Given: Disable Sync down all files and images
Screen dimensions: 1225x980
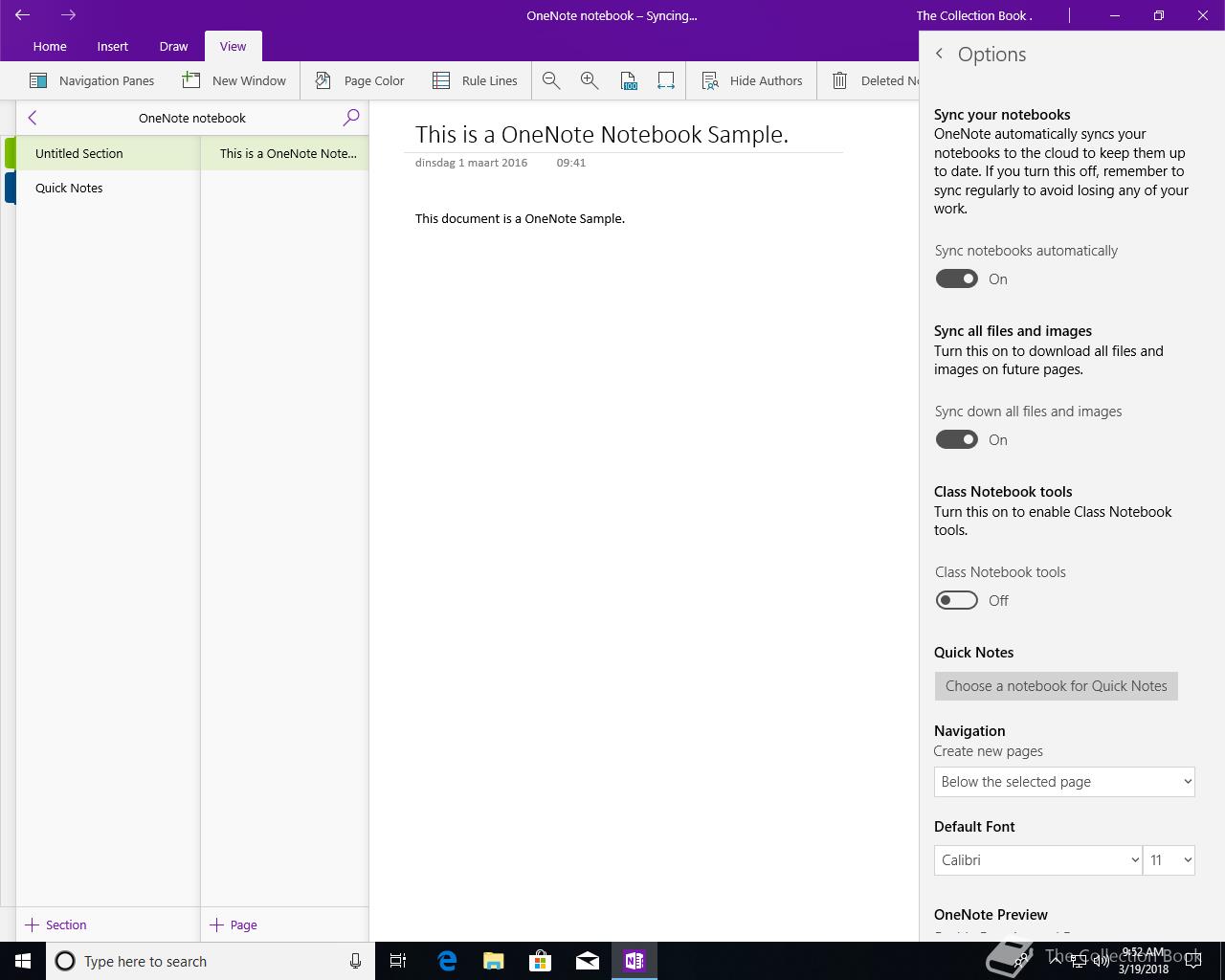Looking at the screenshot, I should coord(957,439).
